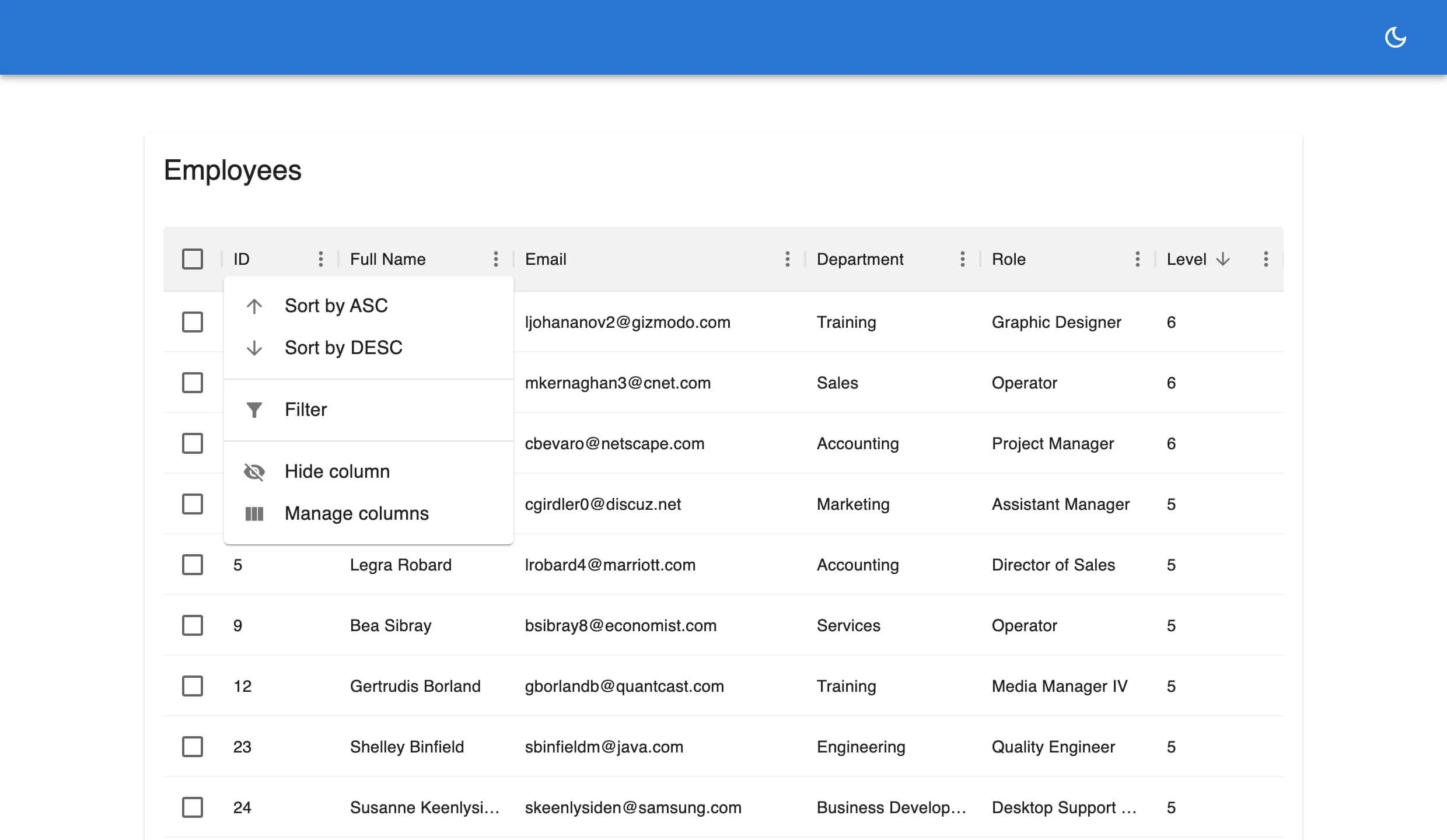Image resolution: width=1447 pixels, height=840 pixels.
Task: Click the Filter funnel icon
Action: click(x=254, y=409)
